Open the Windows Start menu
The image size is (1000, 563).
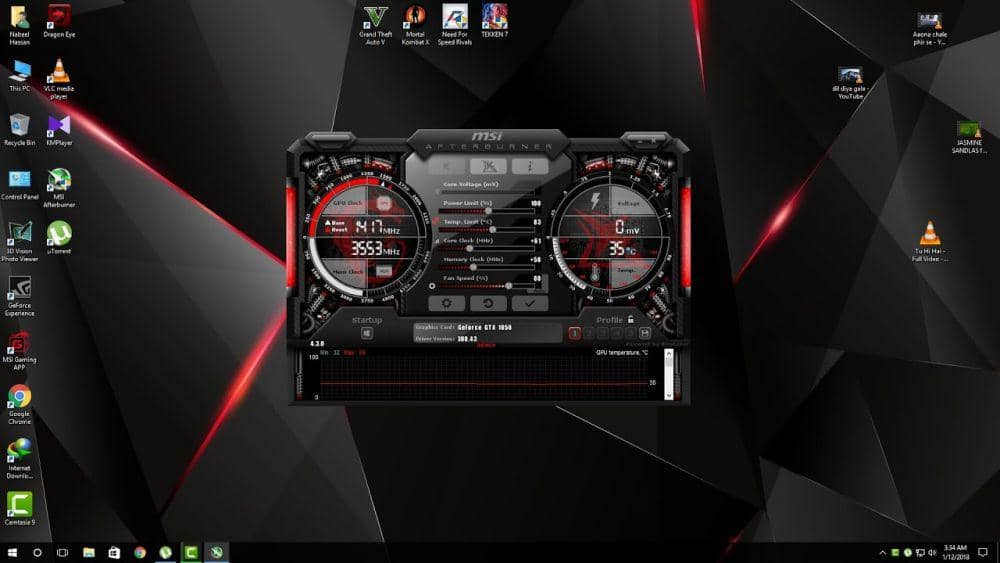click(x=13, y=552)
